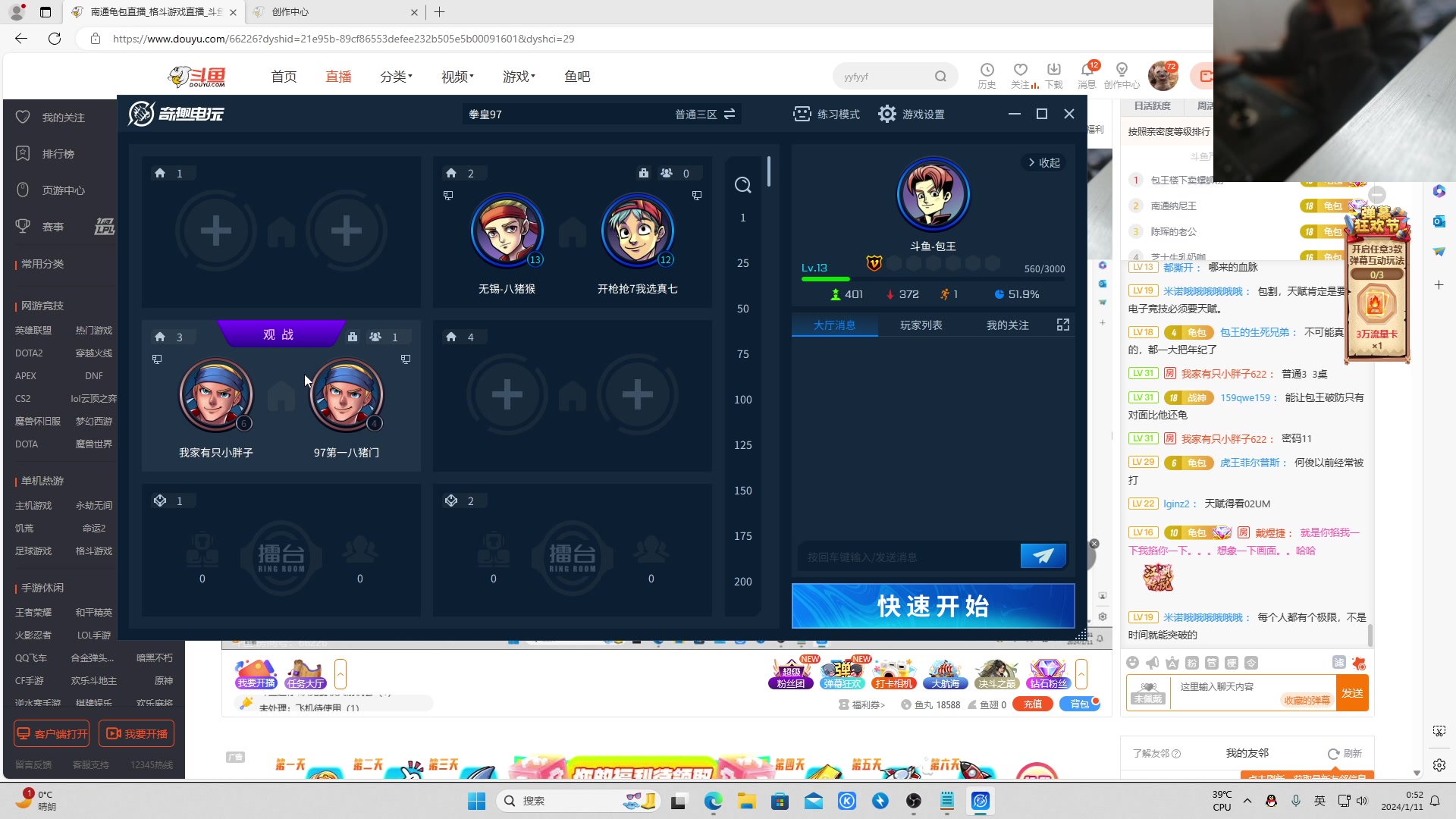
Task: Open the creator center lightbulb icon
Action: [1122, 70]
